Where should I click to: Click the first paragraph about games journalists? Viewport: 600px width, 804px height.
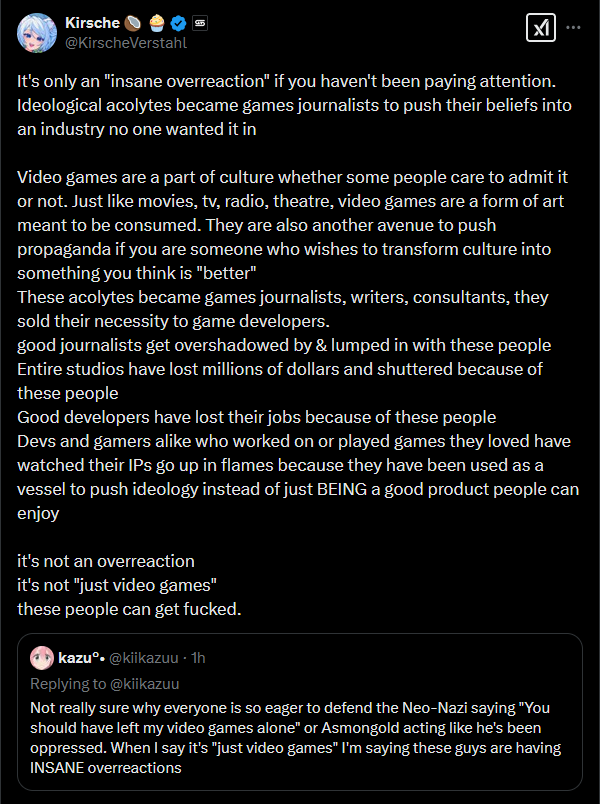click(x=294, y=105)
